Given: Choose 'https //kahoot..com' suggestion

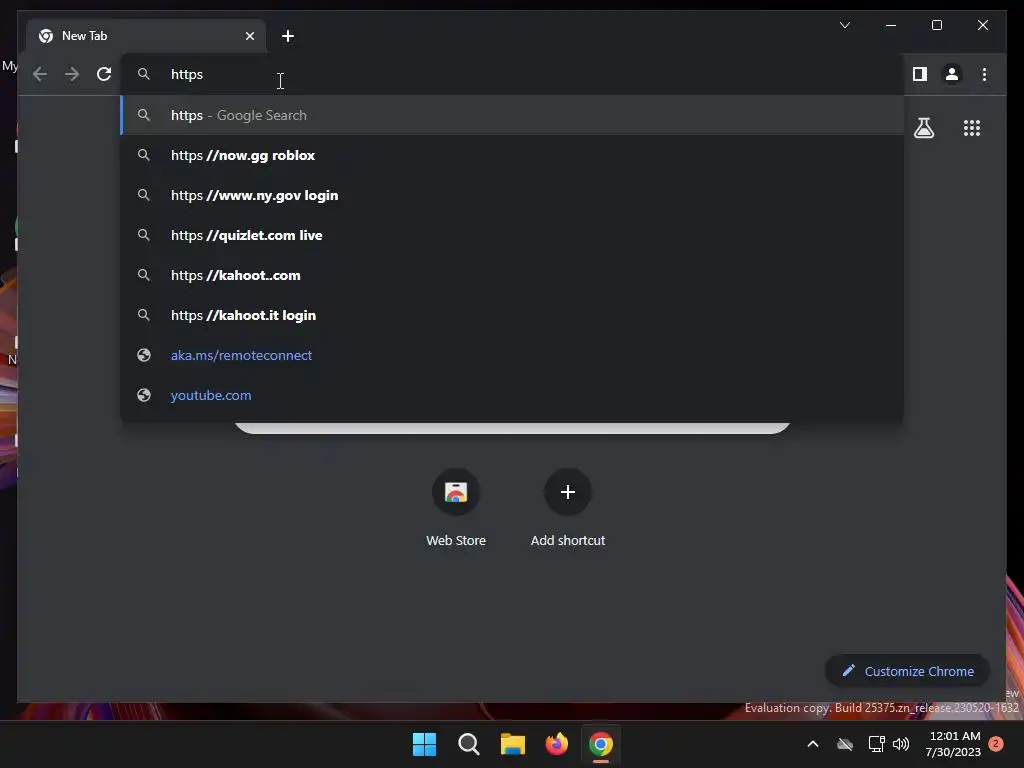Looking at the screenshot, I should [512, 276].
